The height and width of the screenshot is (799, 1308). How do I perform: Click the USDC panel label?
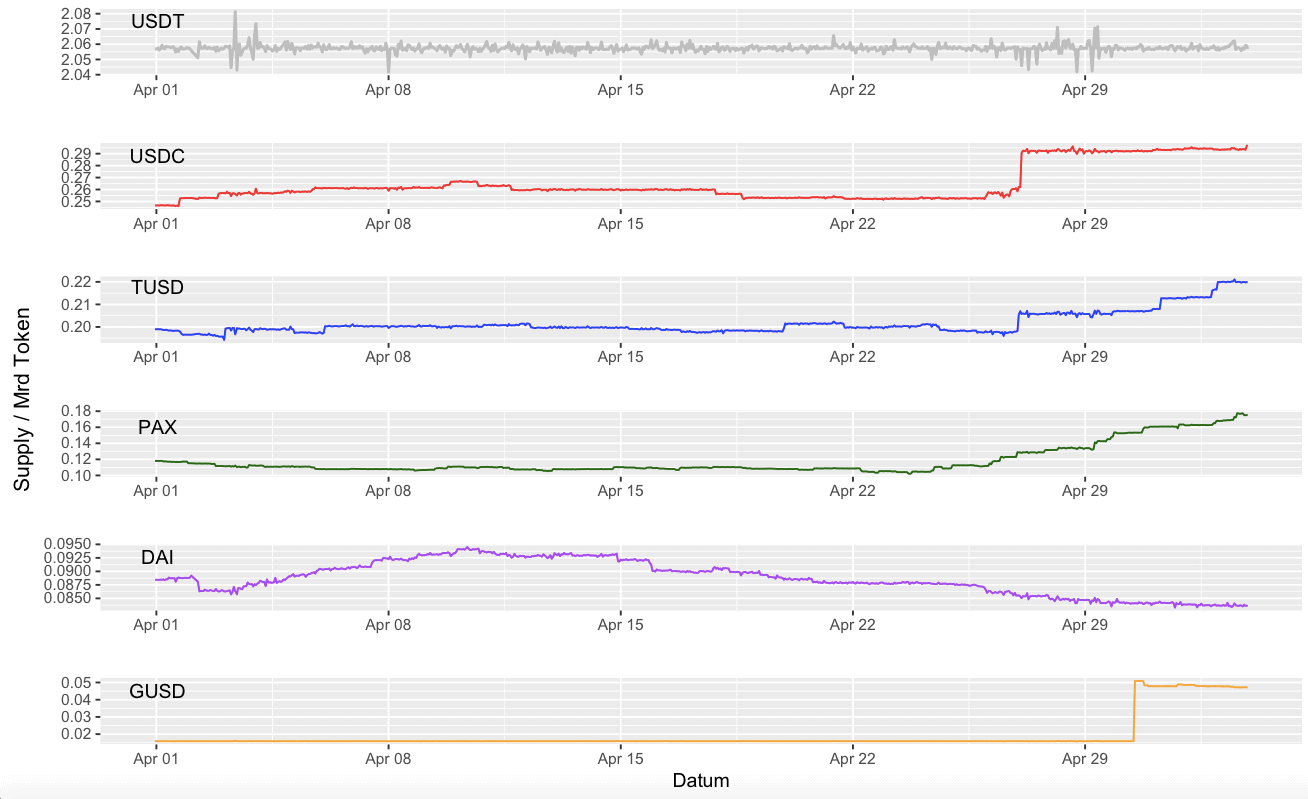[157, 157]
